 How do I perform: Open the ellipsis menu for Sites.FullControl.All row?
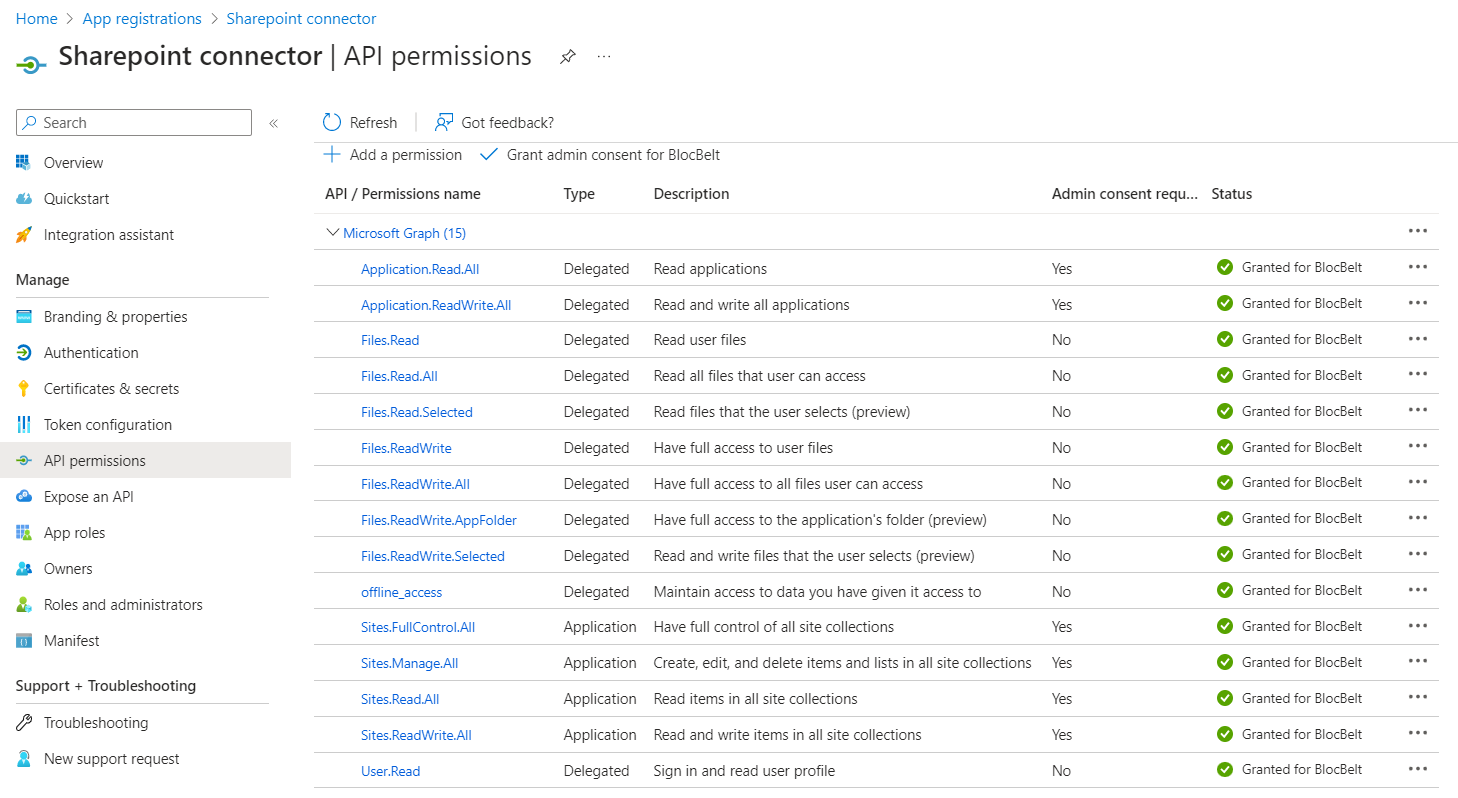1417,627
